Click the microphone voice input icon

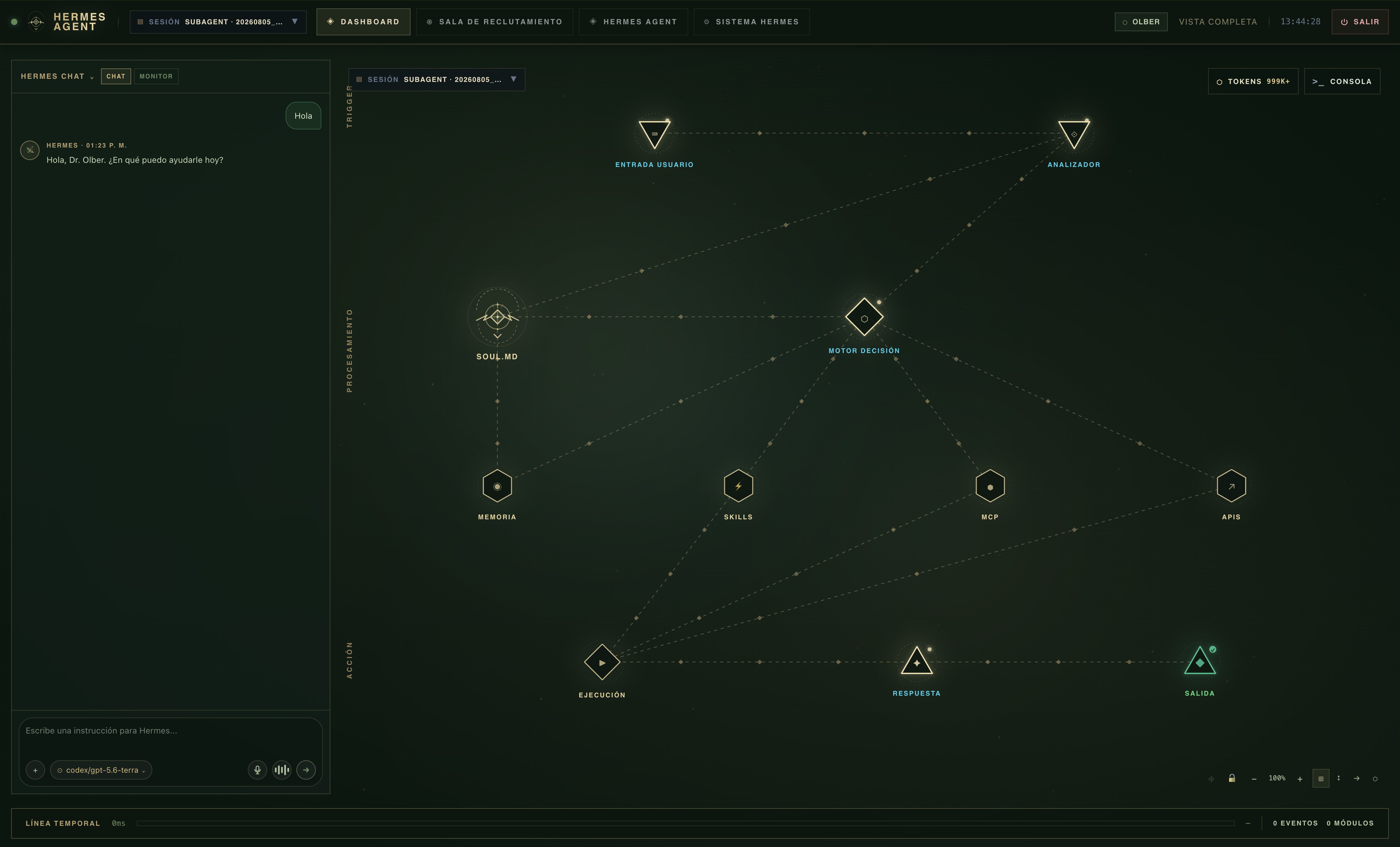tap(258, 770)
